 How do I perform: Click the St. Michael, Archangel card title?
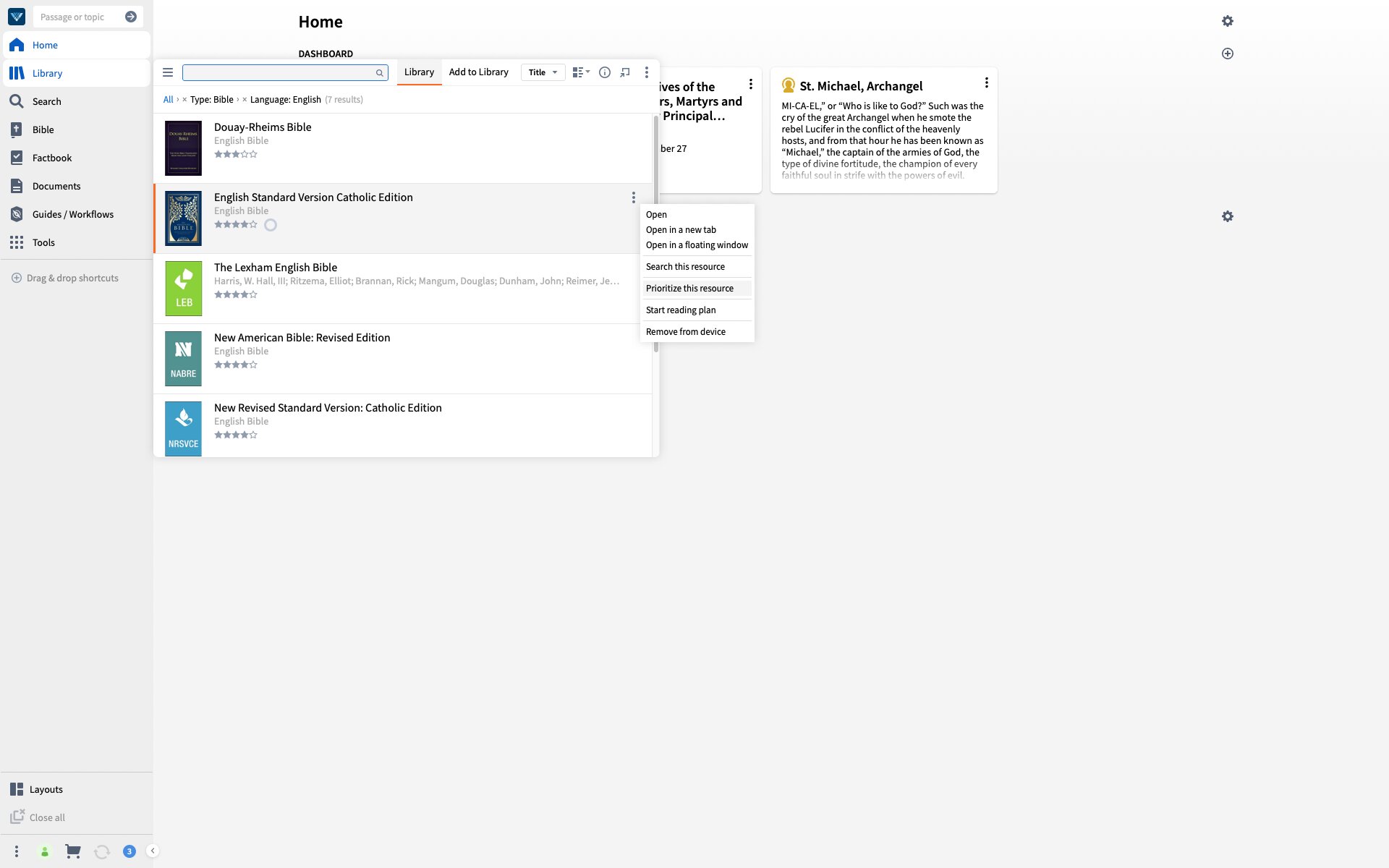(x=861, y=86)
